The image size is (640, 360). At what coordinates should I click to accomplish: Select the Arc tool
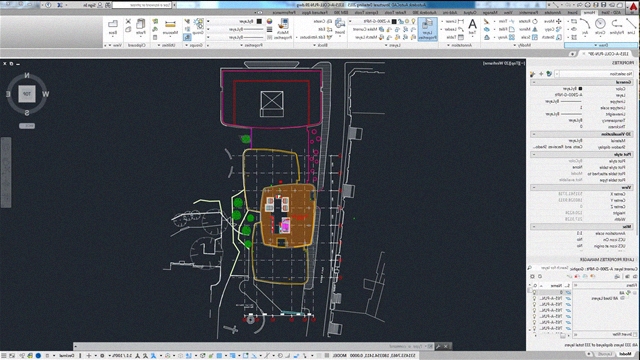(x=585, y=27)
